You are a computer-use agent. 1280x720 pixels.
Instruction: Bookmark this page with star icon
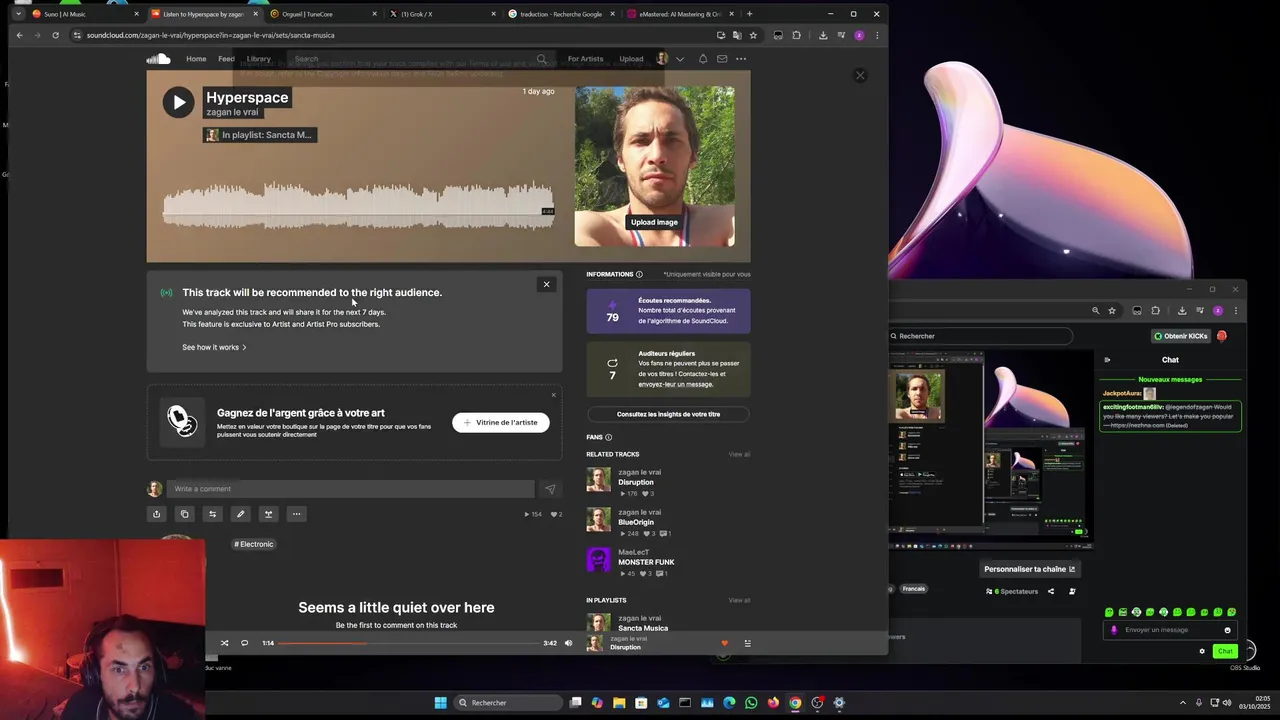click(x=753, y=35)
